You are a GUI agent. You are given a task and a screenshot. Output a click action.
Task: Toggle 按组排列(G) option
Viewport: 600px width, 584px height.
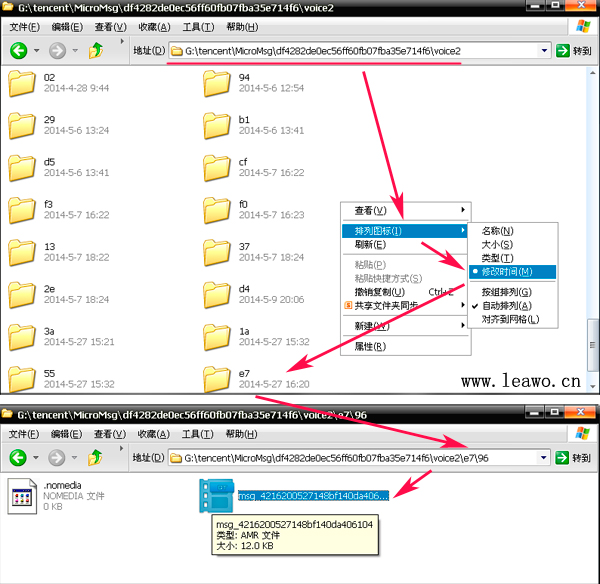coord(512,292)
